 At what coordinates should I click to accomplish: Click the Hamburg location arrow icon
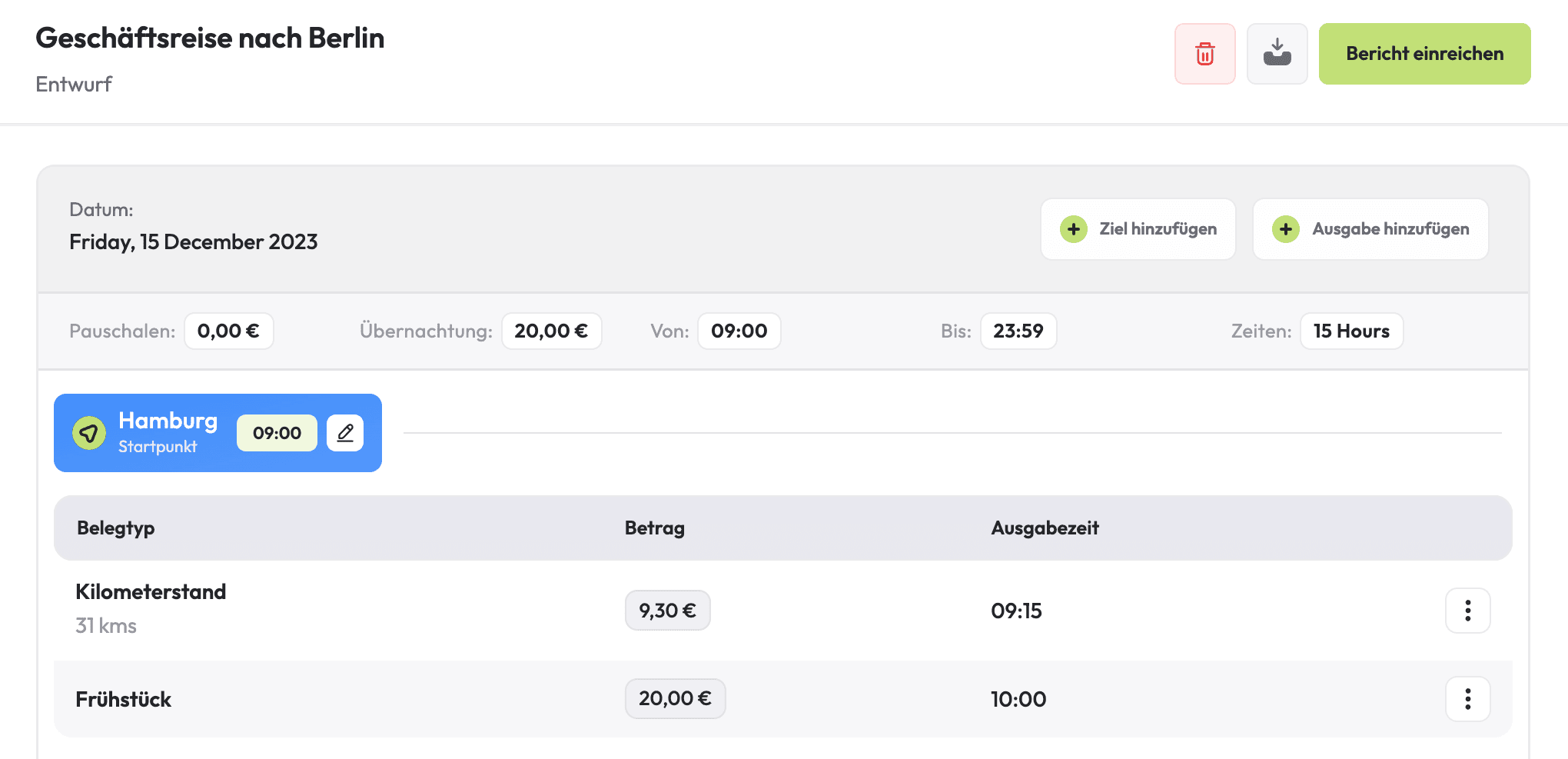pyautogui.click(x=89, y=433)
